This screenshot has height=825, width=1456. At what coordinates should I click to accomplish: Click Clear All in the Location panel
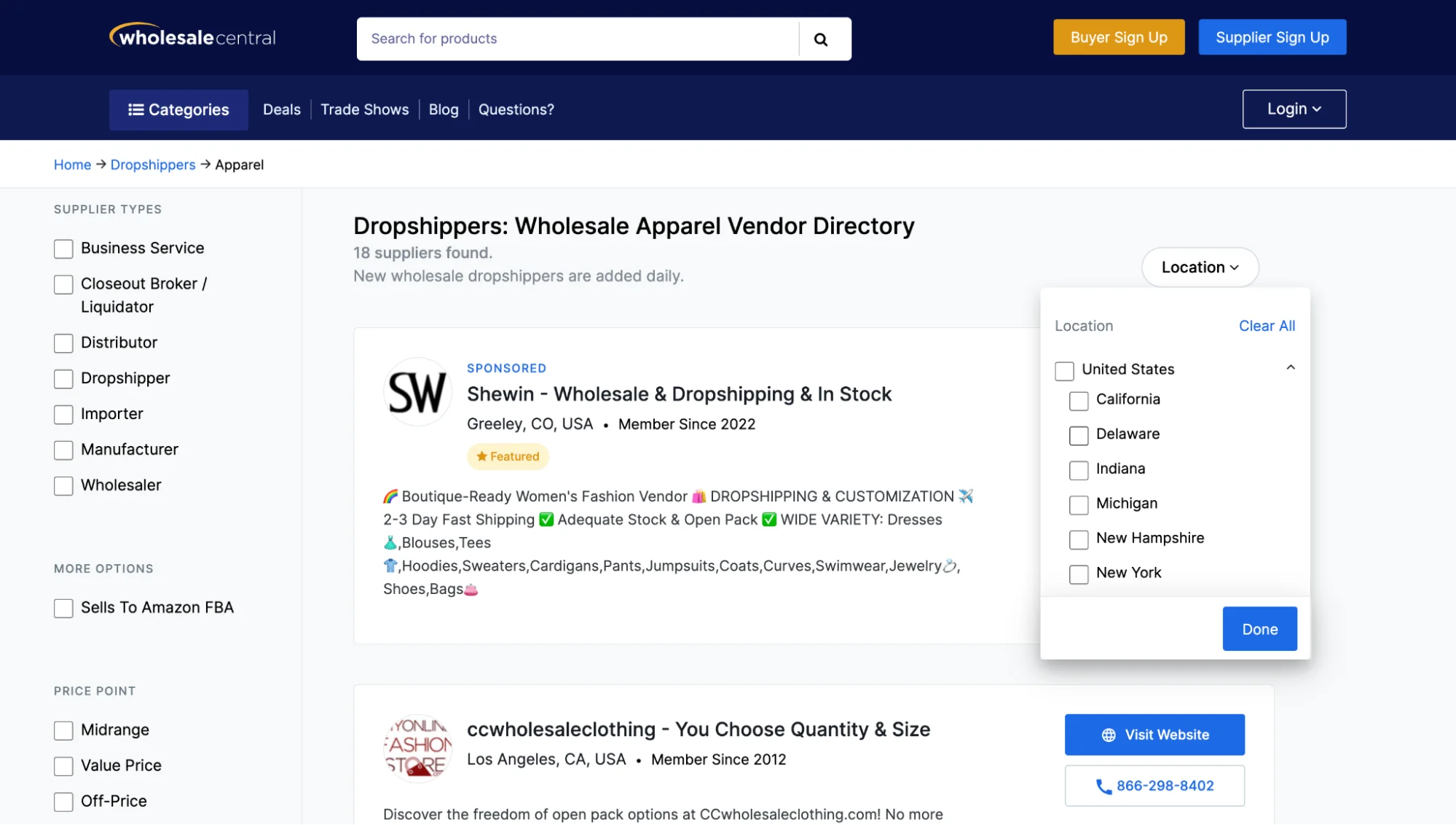[1267, 326]
